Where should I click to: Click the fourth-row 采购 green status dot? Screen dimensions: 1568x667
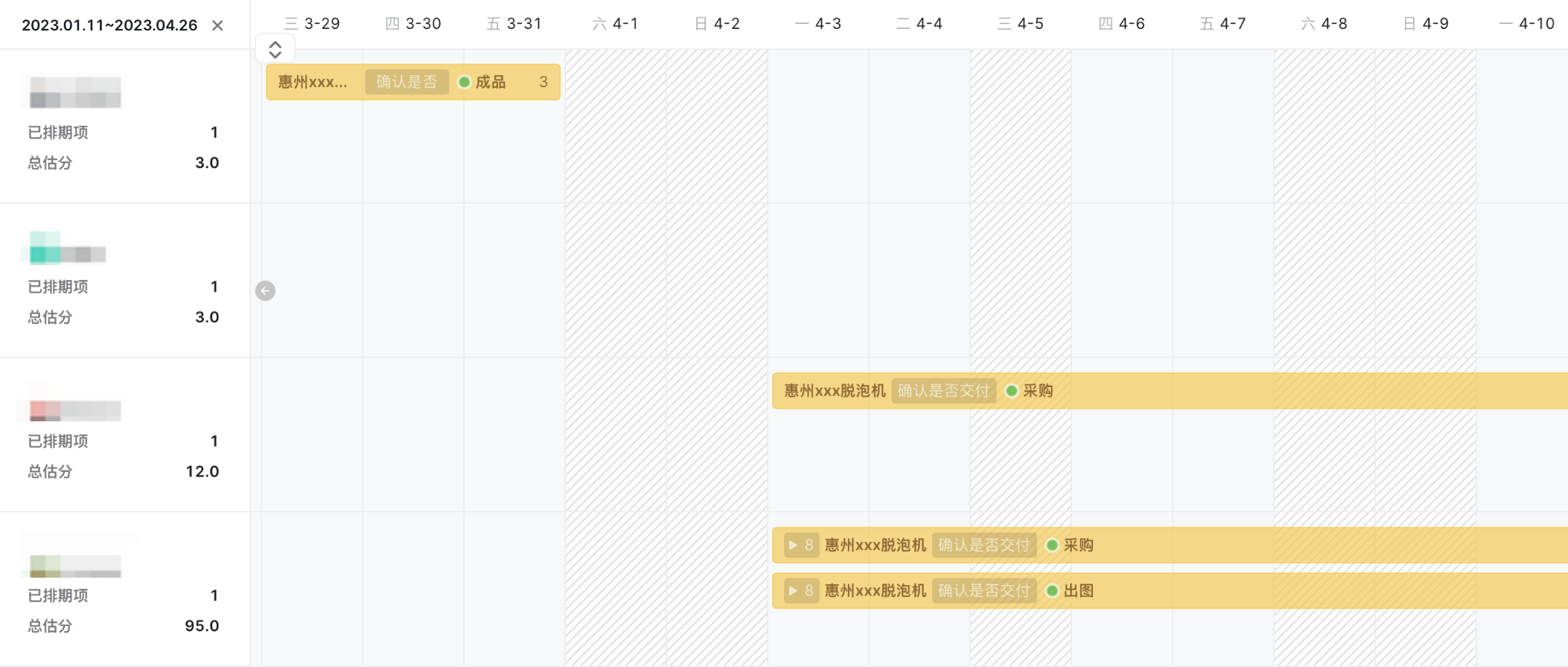tap(1052, 546)
